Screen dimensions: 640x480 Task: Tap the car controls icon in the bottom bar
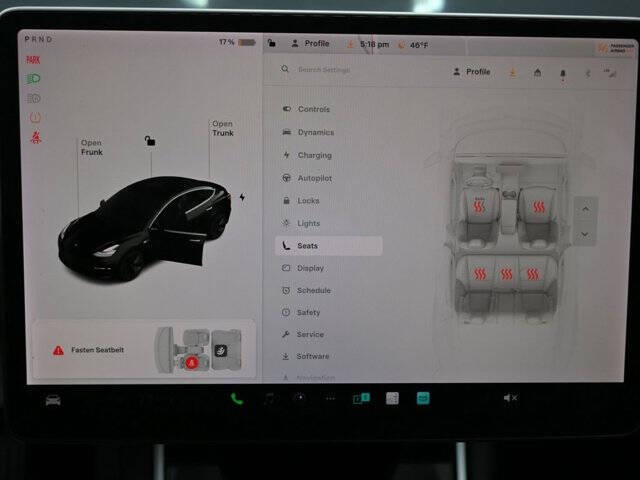[53, 400]
